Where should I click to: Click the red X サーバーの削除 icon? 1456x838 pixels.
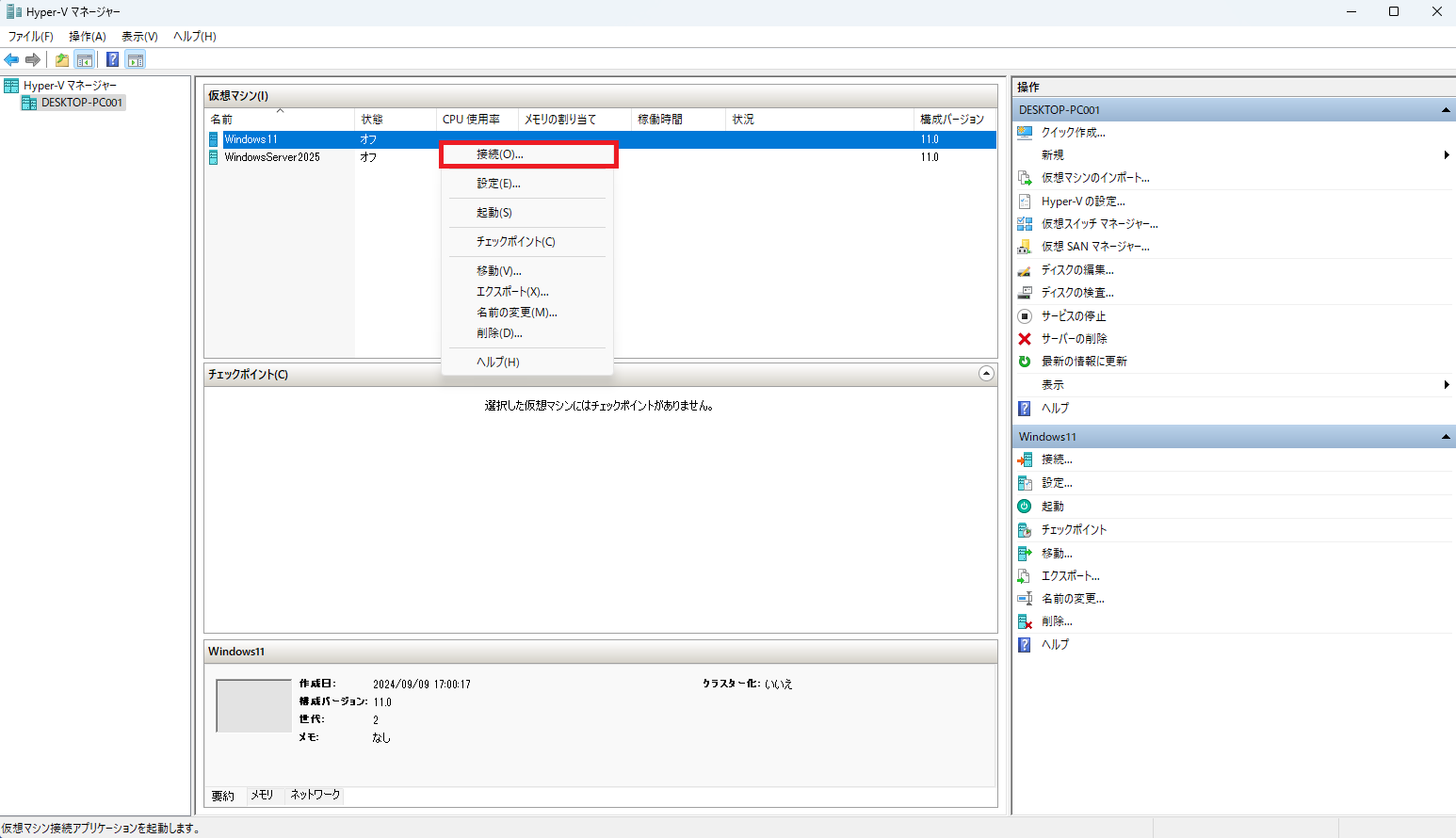click(x=1025, y=339)
